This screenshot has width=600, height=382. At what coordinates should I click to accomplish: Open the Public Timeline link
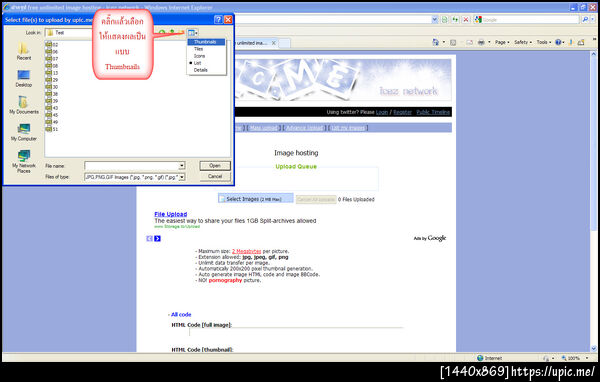click(x=433, y=112)
